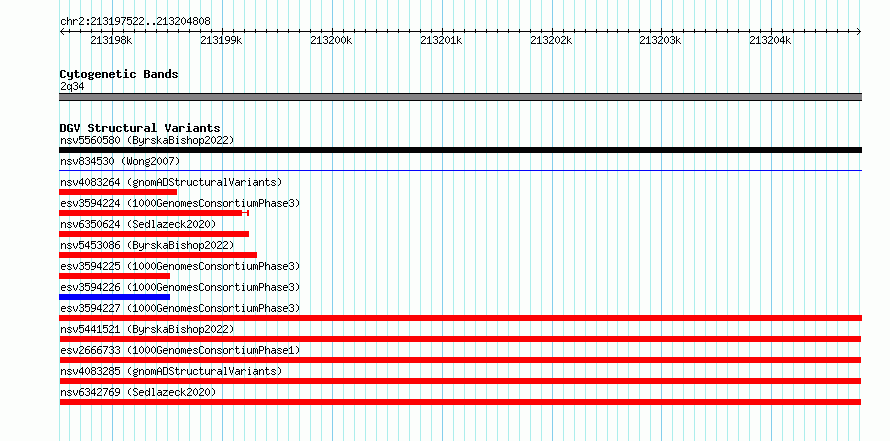This screenshot has height=441, width=890.
Task: Select the red nsv6350624 variant bar
Action: tap(154, 234)
